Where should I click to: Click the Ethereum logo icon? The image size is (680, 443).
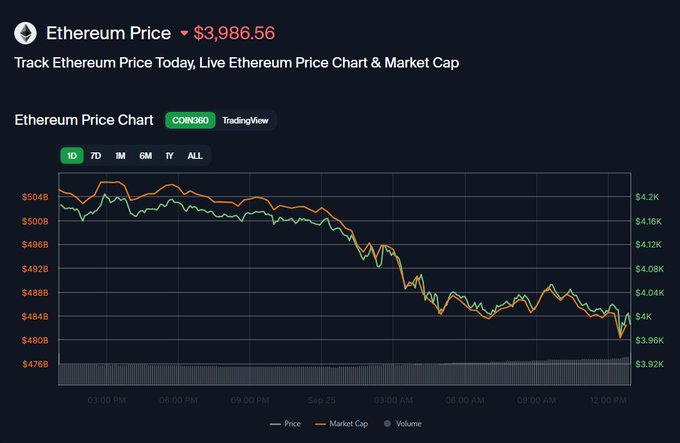(26, 33)
